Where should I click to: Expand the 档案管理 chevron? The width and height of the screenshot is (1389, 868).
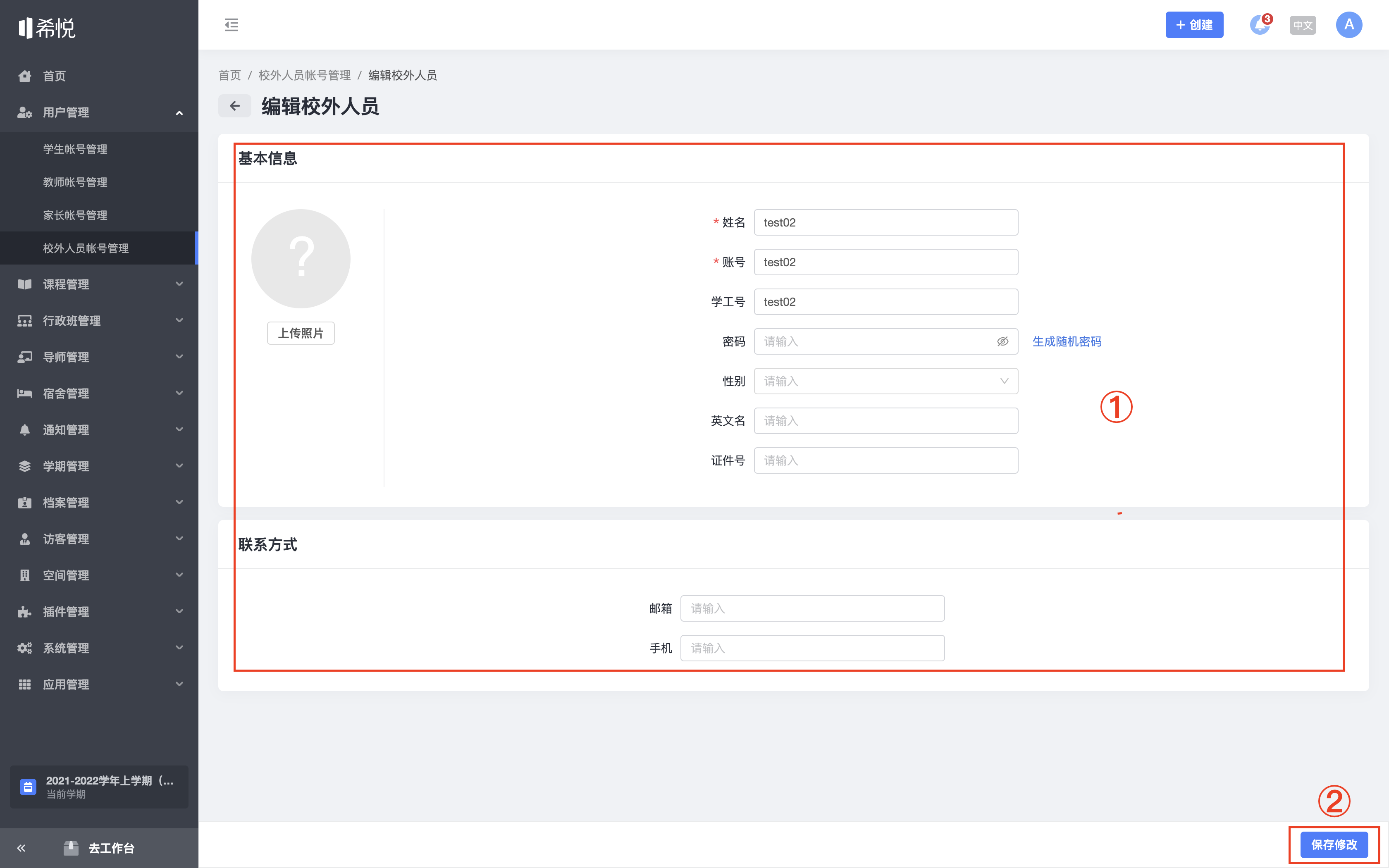179,502
